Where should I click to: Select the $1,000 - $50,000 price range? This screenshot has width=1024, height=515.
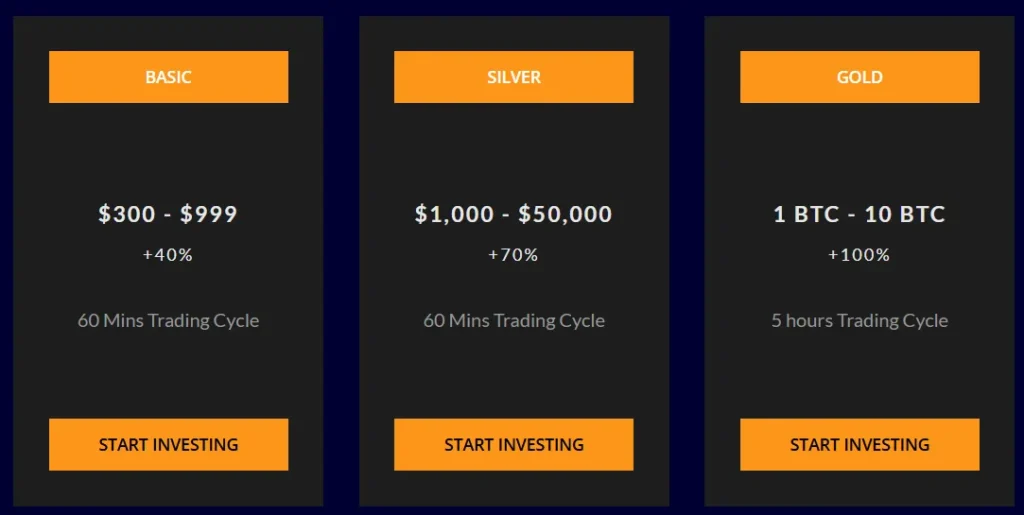tap(513, 213)
